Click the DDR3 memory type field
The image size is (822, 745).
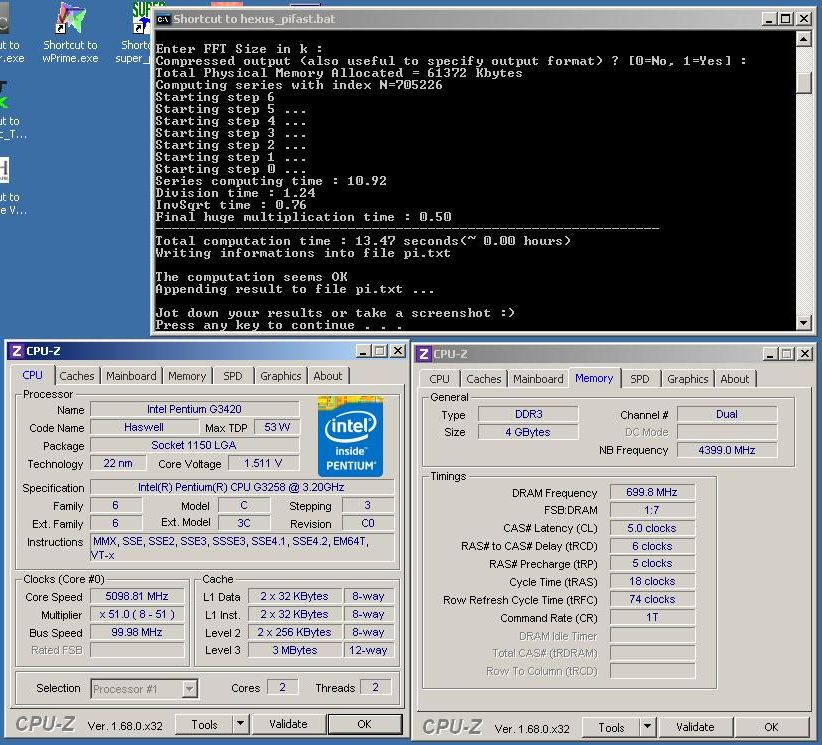[528, 414]
